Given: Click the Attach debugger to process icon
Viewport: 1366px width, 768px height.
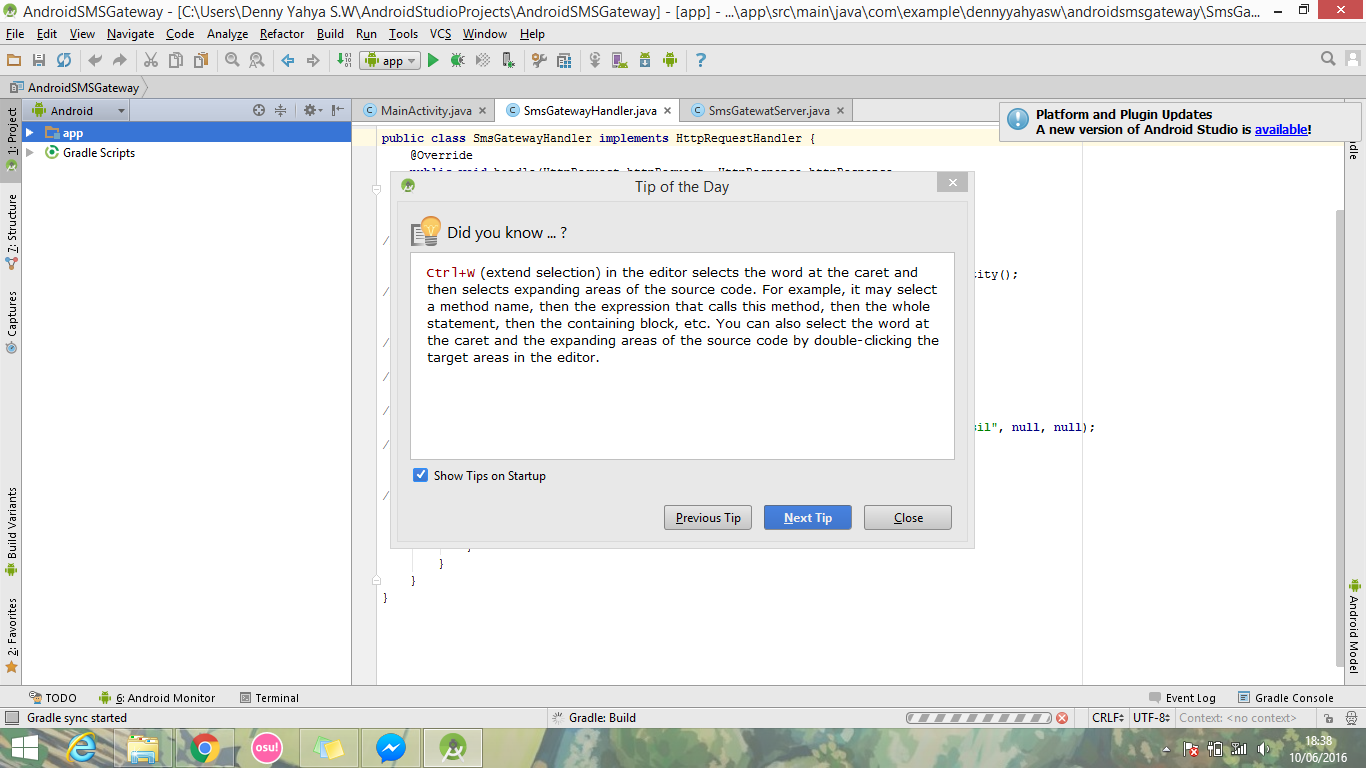Looking at the screenshot, I should pyautogui.click(x=508, y=60).
